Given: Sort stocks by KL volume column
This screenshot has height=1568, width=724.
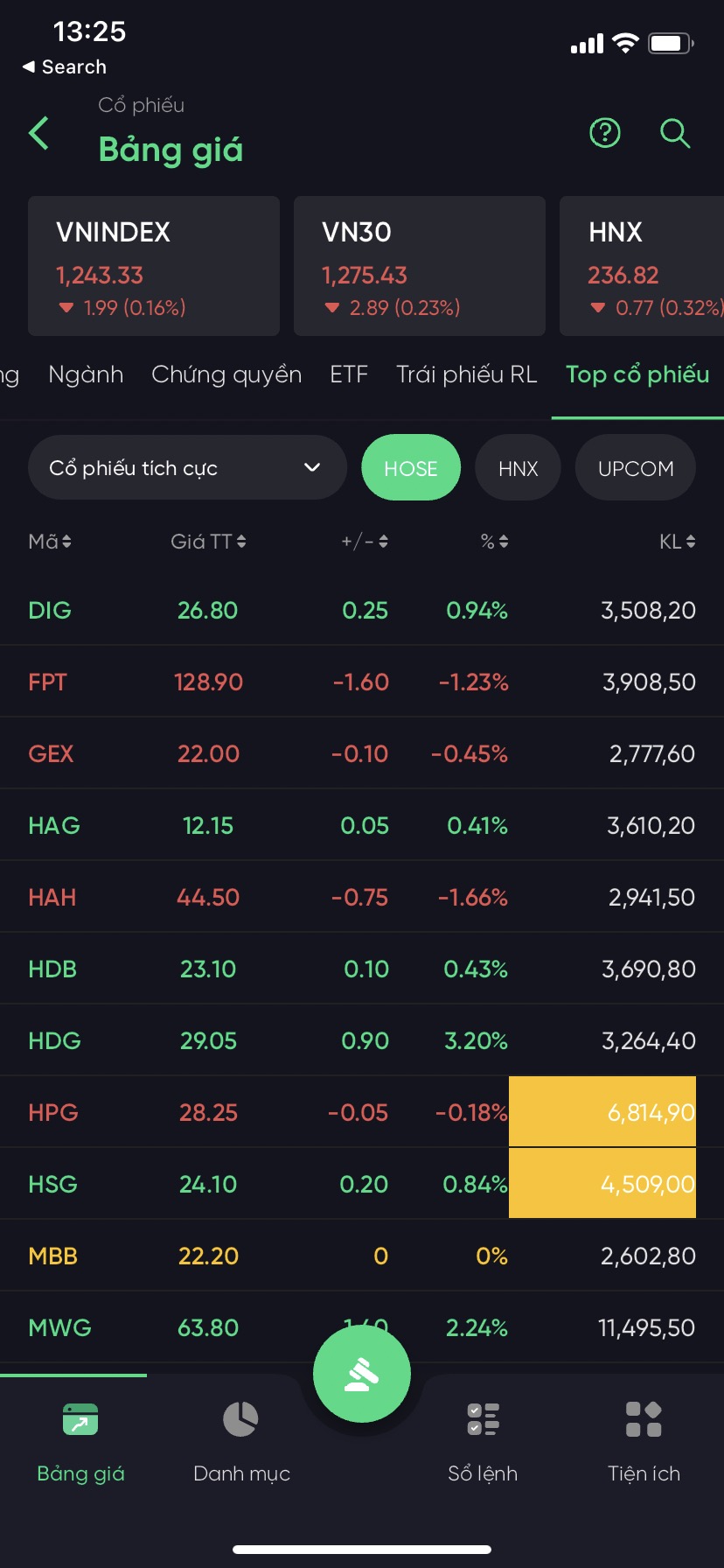Looking at the screenshot, I should click(x=677, y=542).
